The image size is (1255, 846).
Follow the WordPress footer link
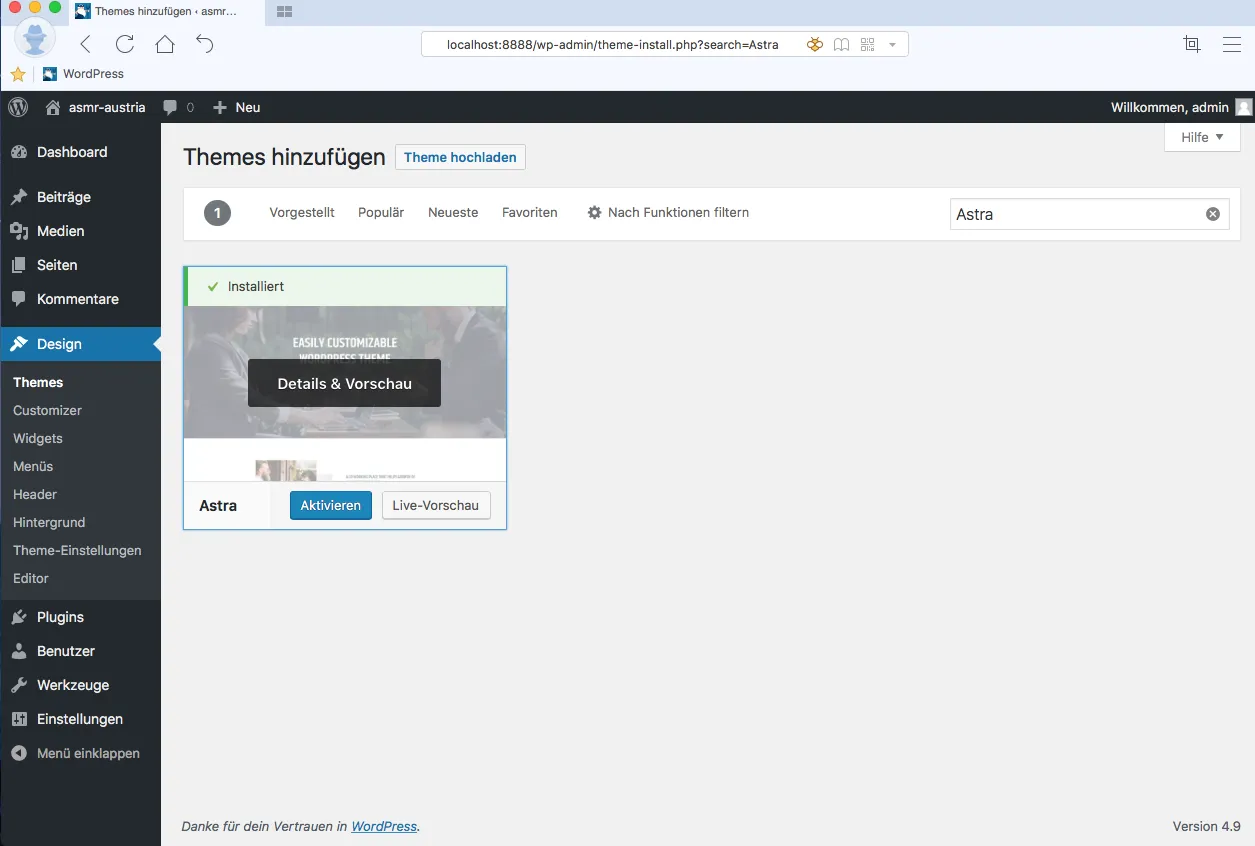point(384,827)
